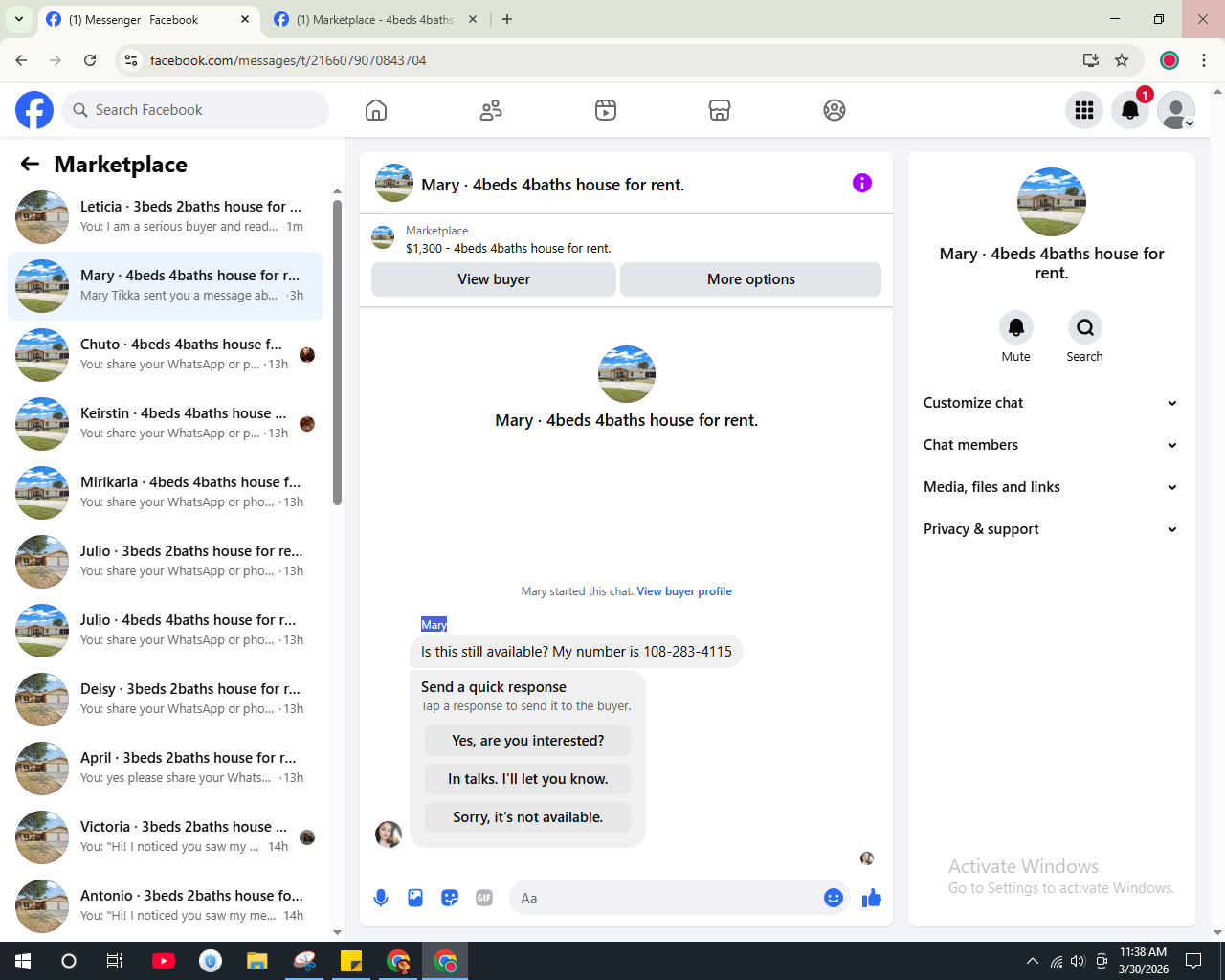This screenshot has height=980, width=1225.
Task: Click the Search Facebook field
Action: [195, 110]
